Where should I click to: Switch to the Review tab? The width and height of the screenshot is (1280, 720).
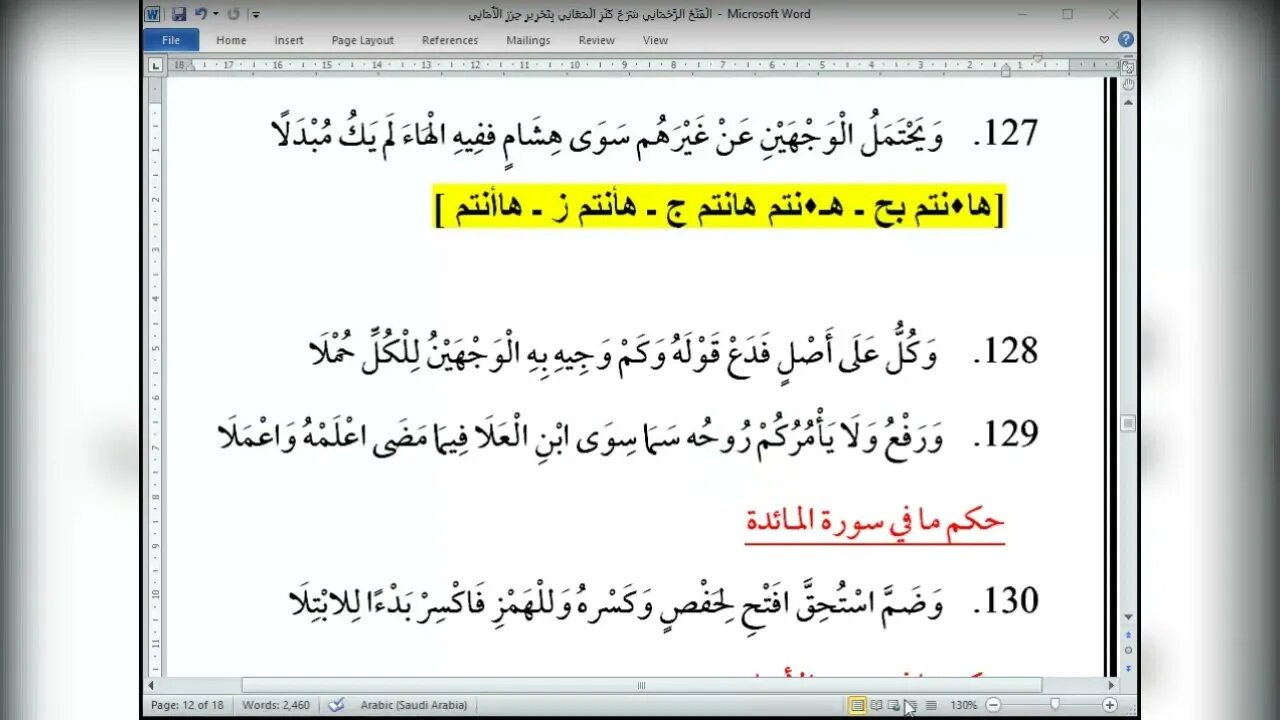597,40
